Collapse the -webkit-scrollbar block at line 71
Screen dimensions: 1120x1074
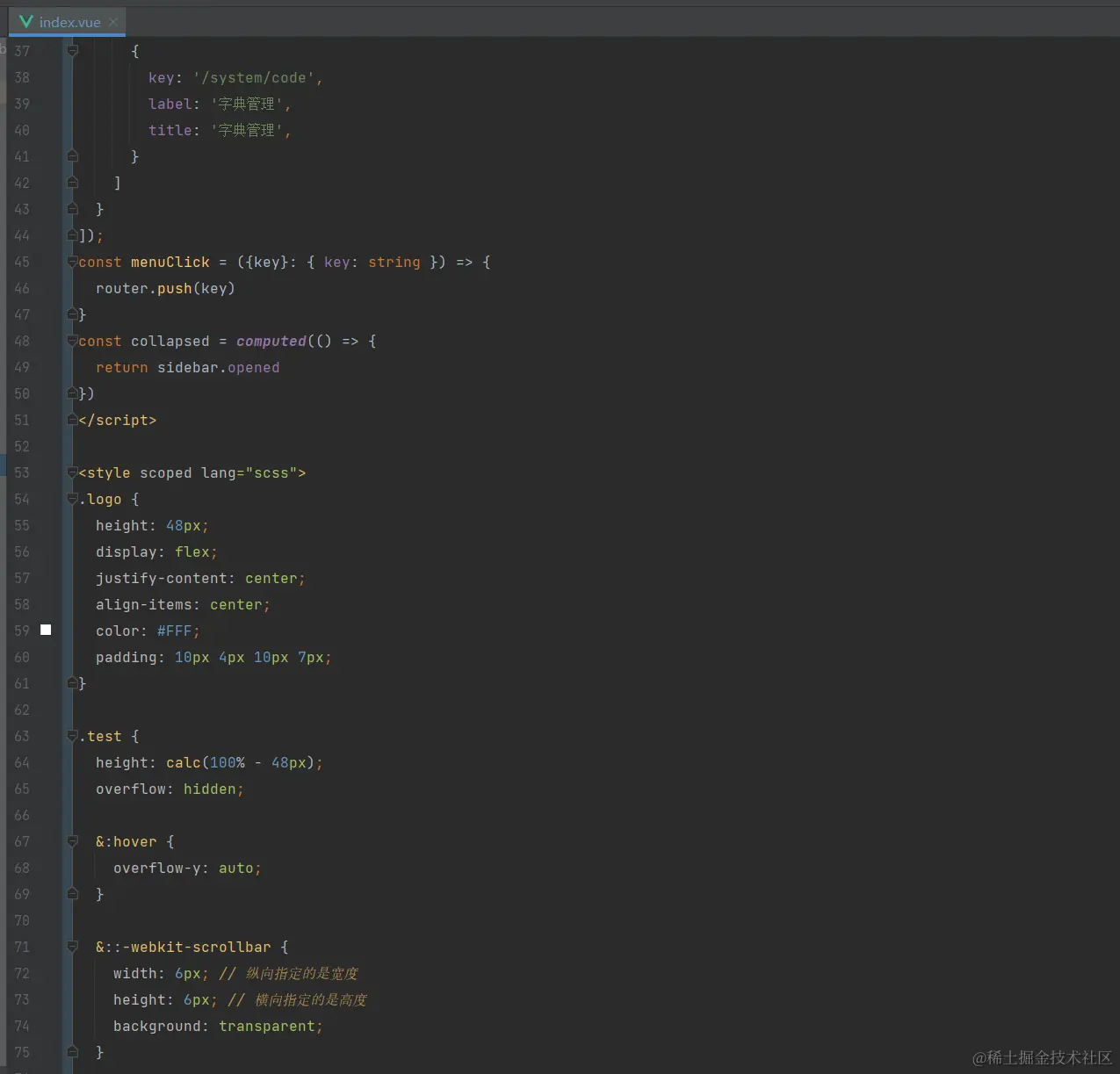(x=72, y=947)
